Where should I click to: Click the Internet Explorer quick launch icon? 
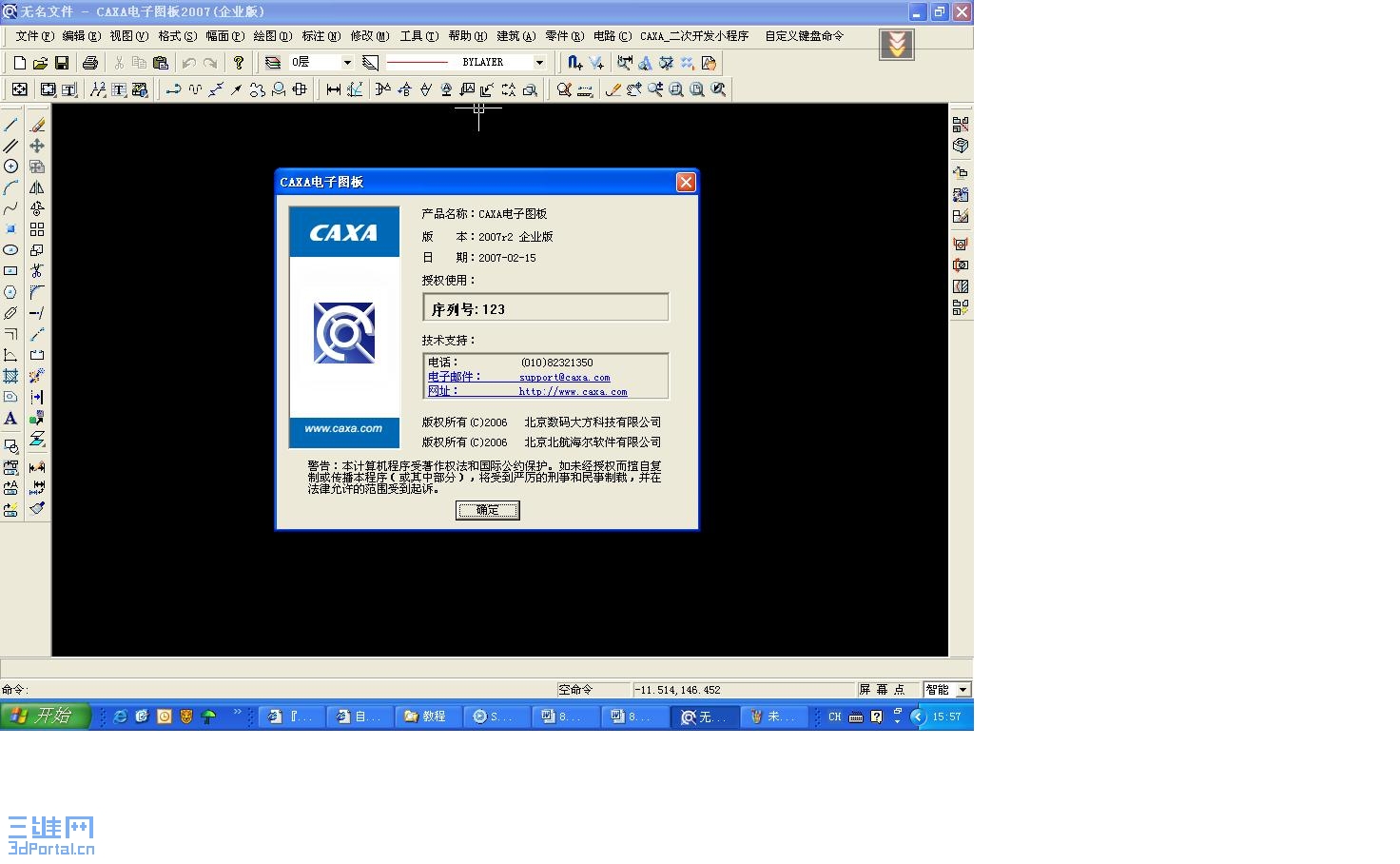point(120,717)
